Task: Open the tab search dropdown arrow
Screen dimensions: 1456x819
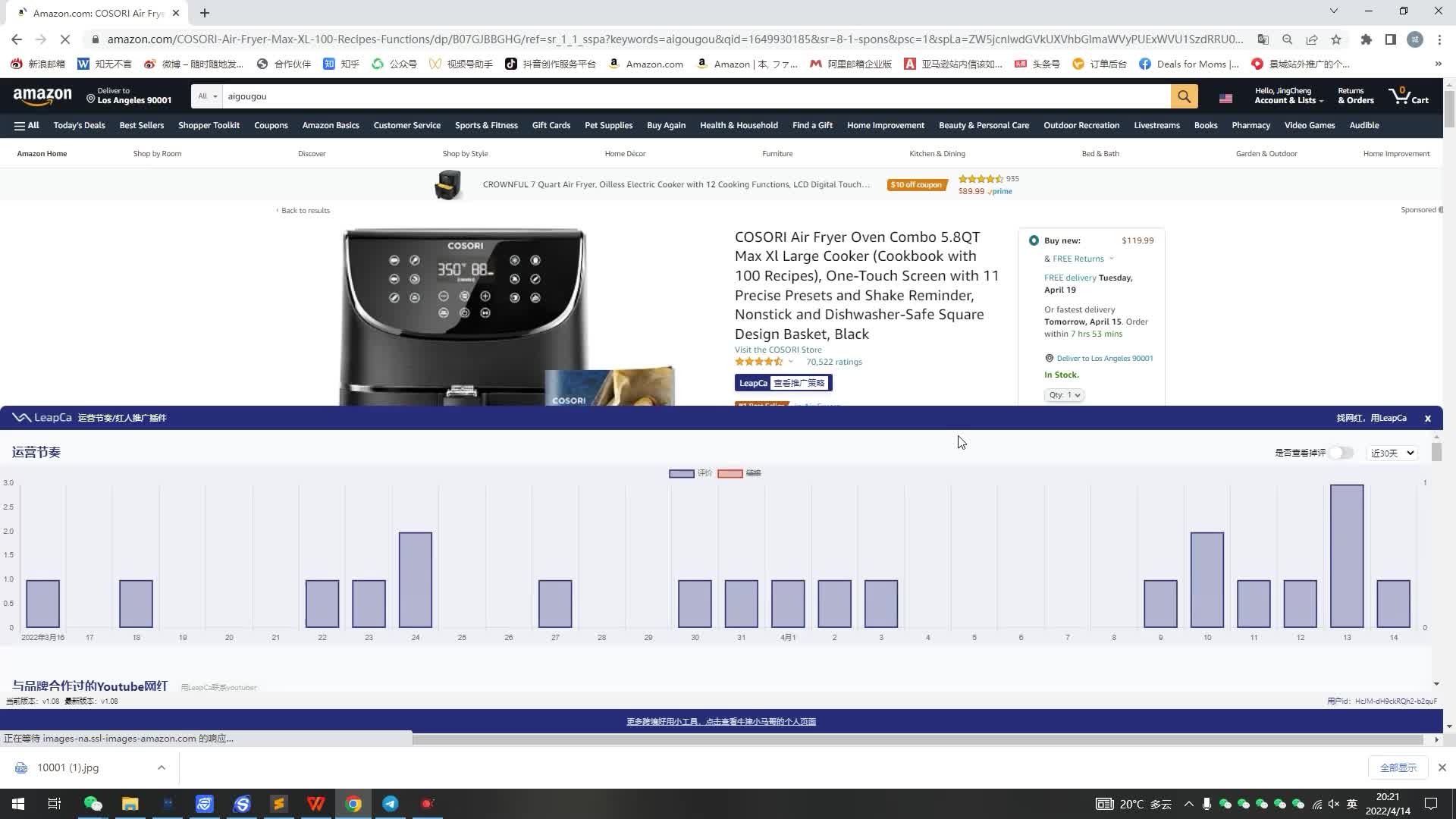Action: [1334, 11]
